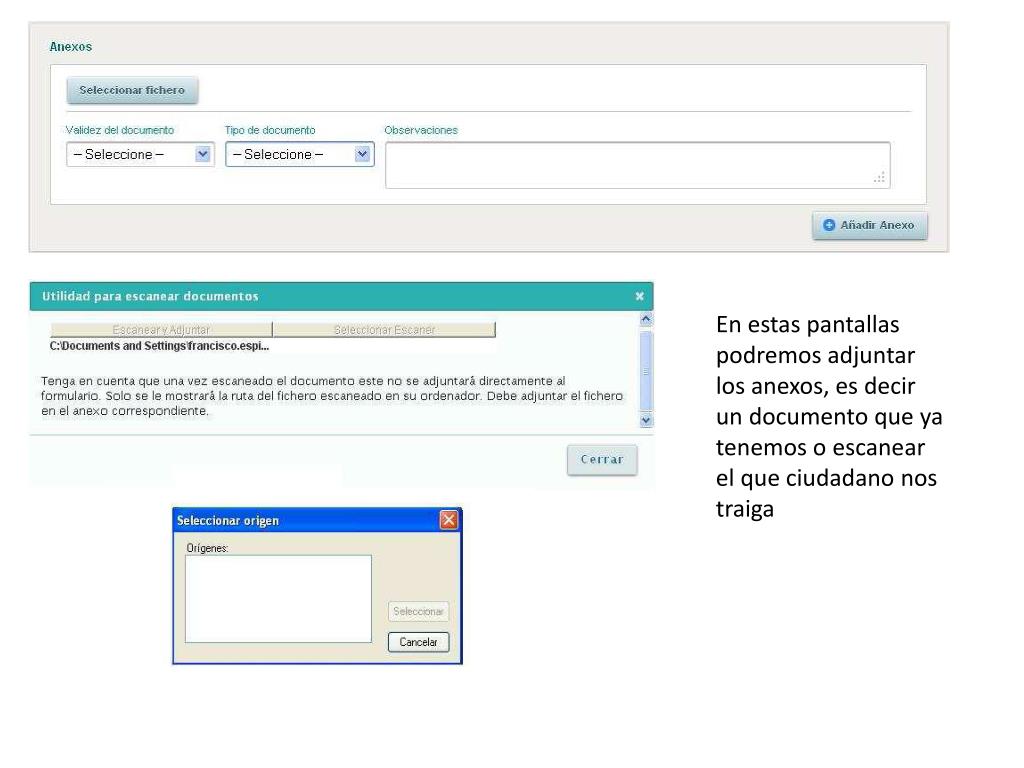The width and height of the screenshot is (1024, 768).
Task: Close the Seleccionar origen window
Action: pos(449,520)
